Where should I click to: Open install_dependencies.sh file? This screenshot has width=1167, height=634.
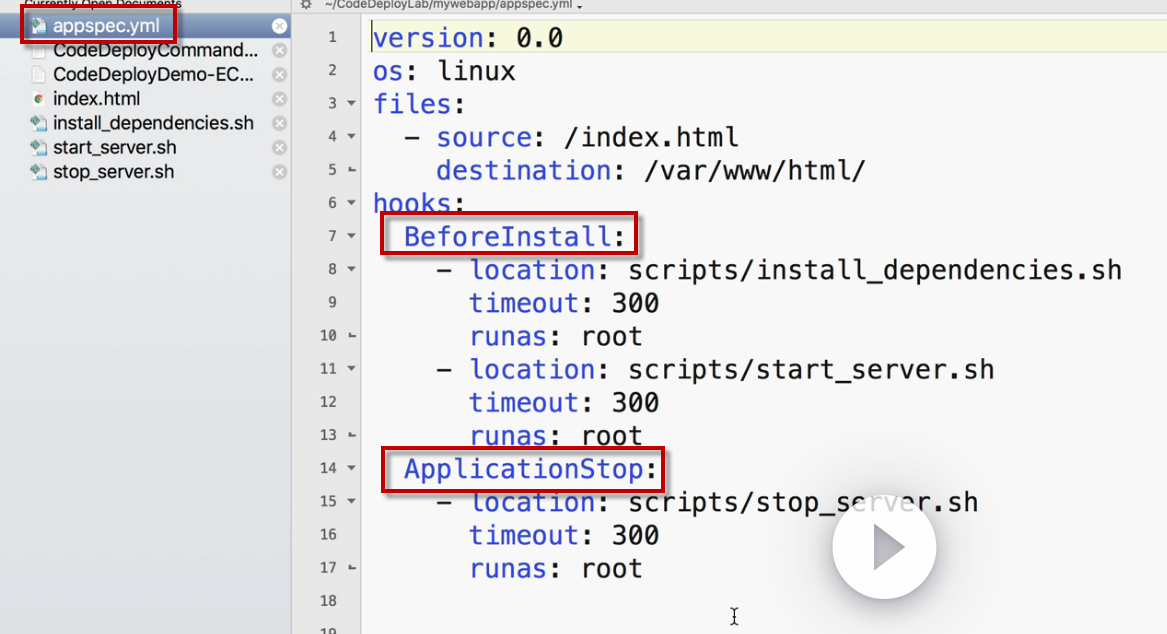153,123
